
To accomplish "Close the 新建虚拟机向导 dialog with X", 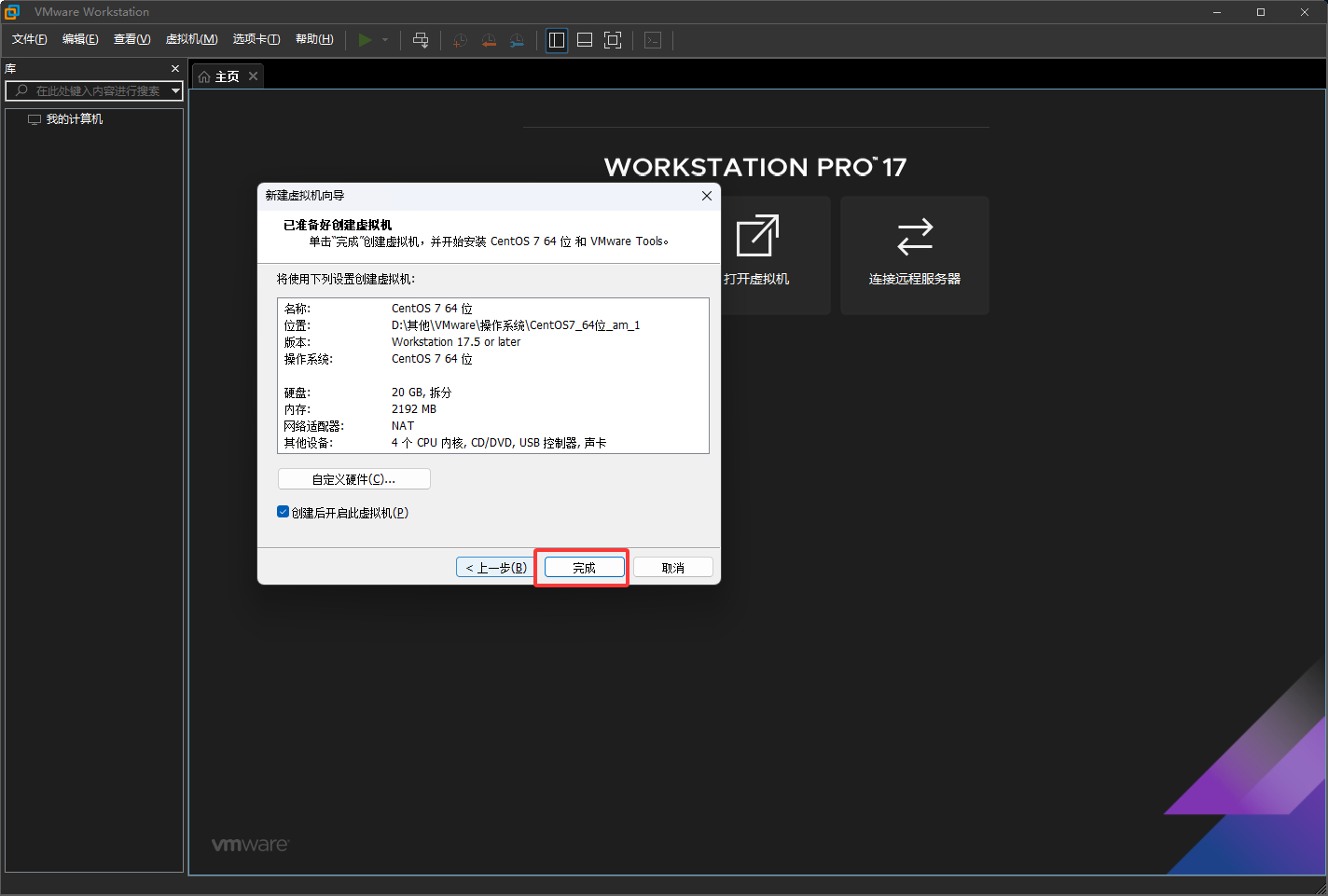I will (x=707, y=196).
